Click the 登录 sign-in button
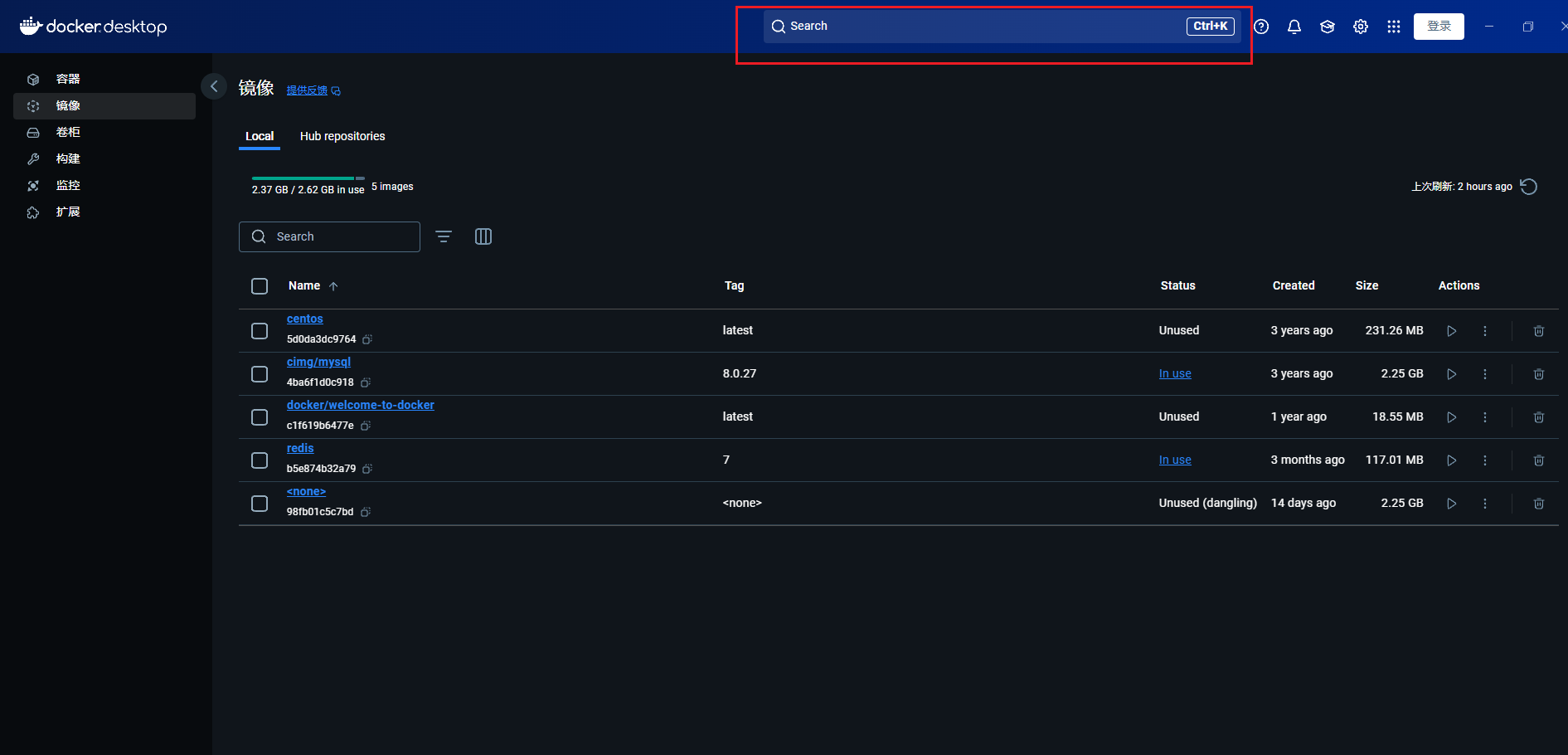 [x=1439, y=27]
